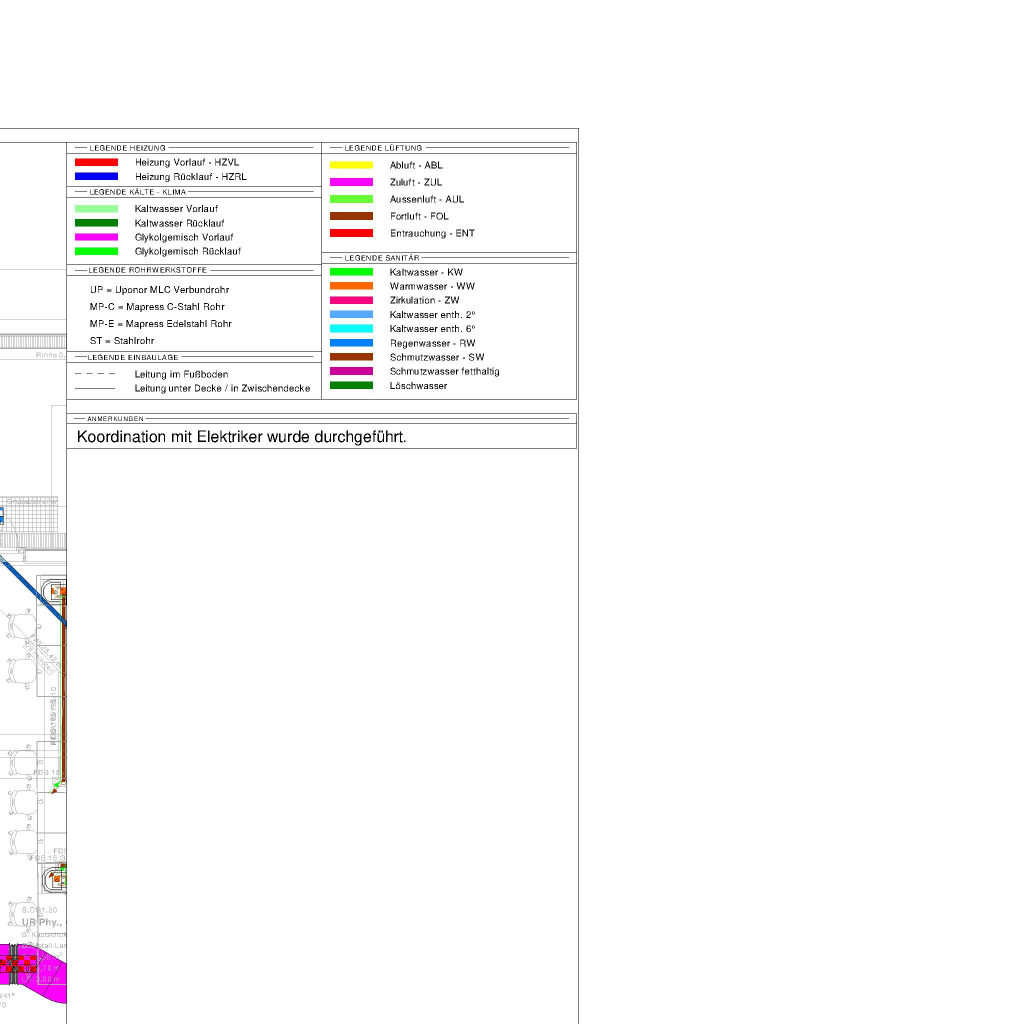Select the 'MP-C = Mapress C-Stahl Rohr' entry
Image resolution: width=1024 pixels, height=1024 pixels.
point(157,307)
